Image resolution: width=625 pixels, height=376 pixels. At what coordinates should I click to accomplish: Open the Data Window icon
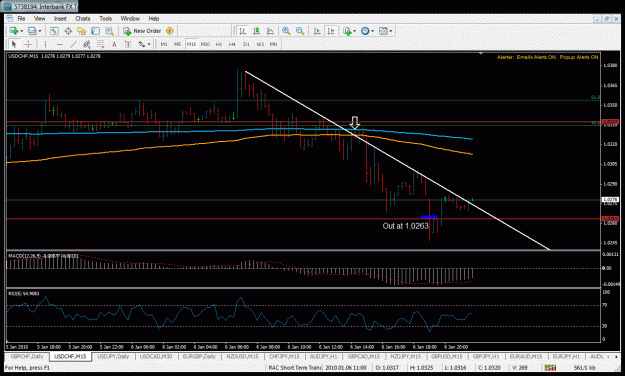coord(68,31)
